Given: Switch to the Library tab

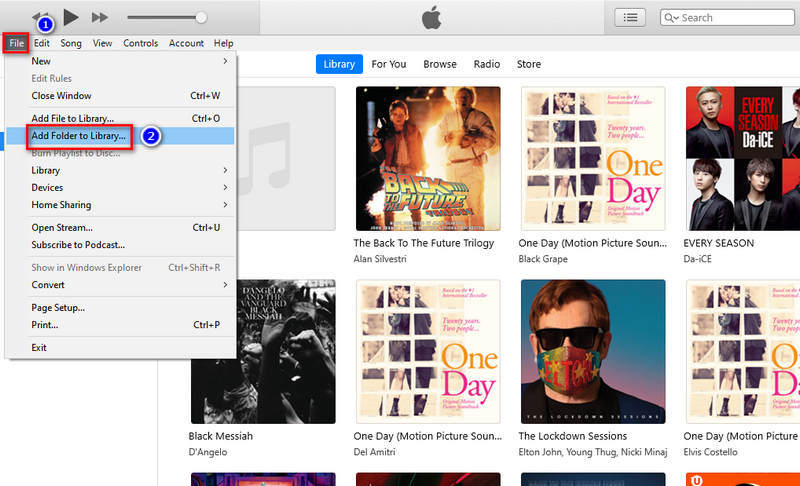Looking at the screenshot, I should tap(339, 64).
